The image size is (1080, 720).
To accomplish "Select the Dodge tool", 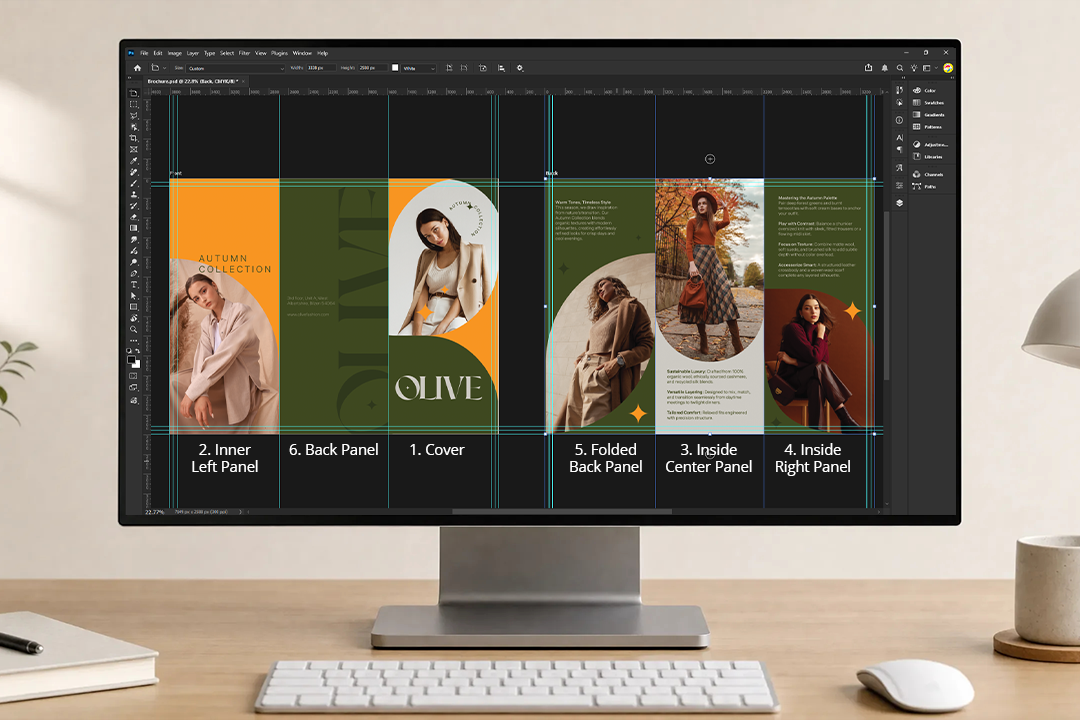I will pos(134,262).
